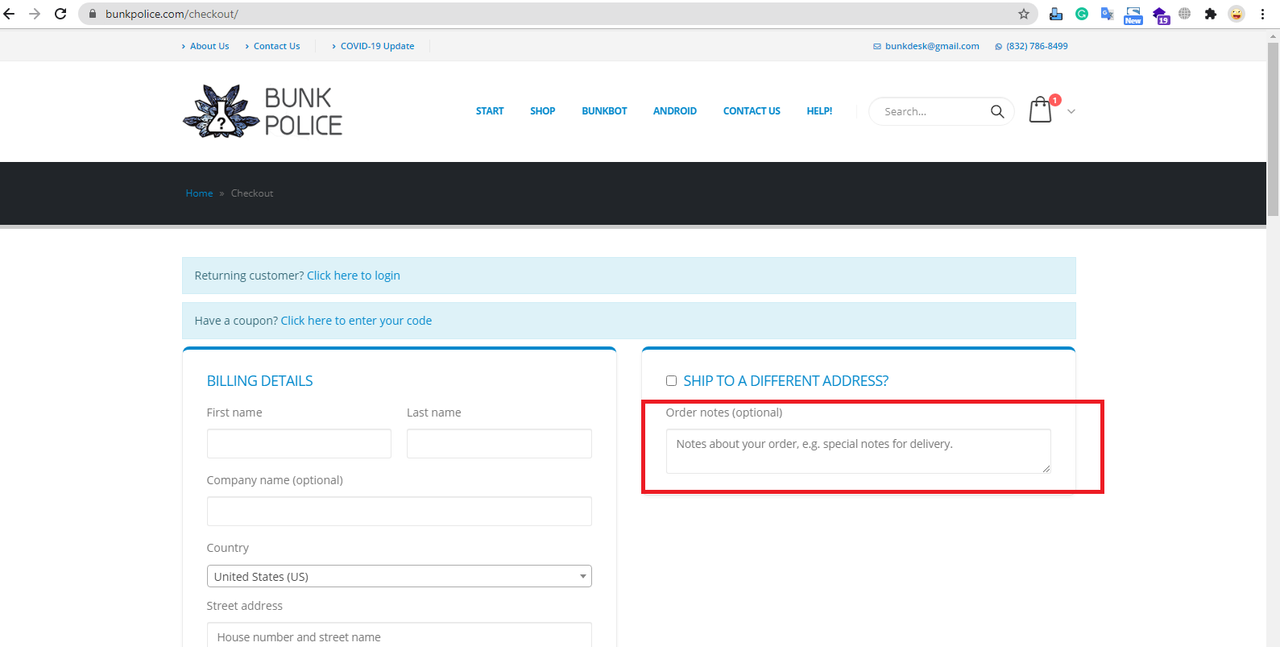1280x647 pixels.
Task: Click the Order notes text area
Action: pyautogui.click(x=859, y=451)
